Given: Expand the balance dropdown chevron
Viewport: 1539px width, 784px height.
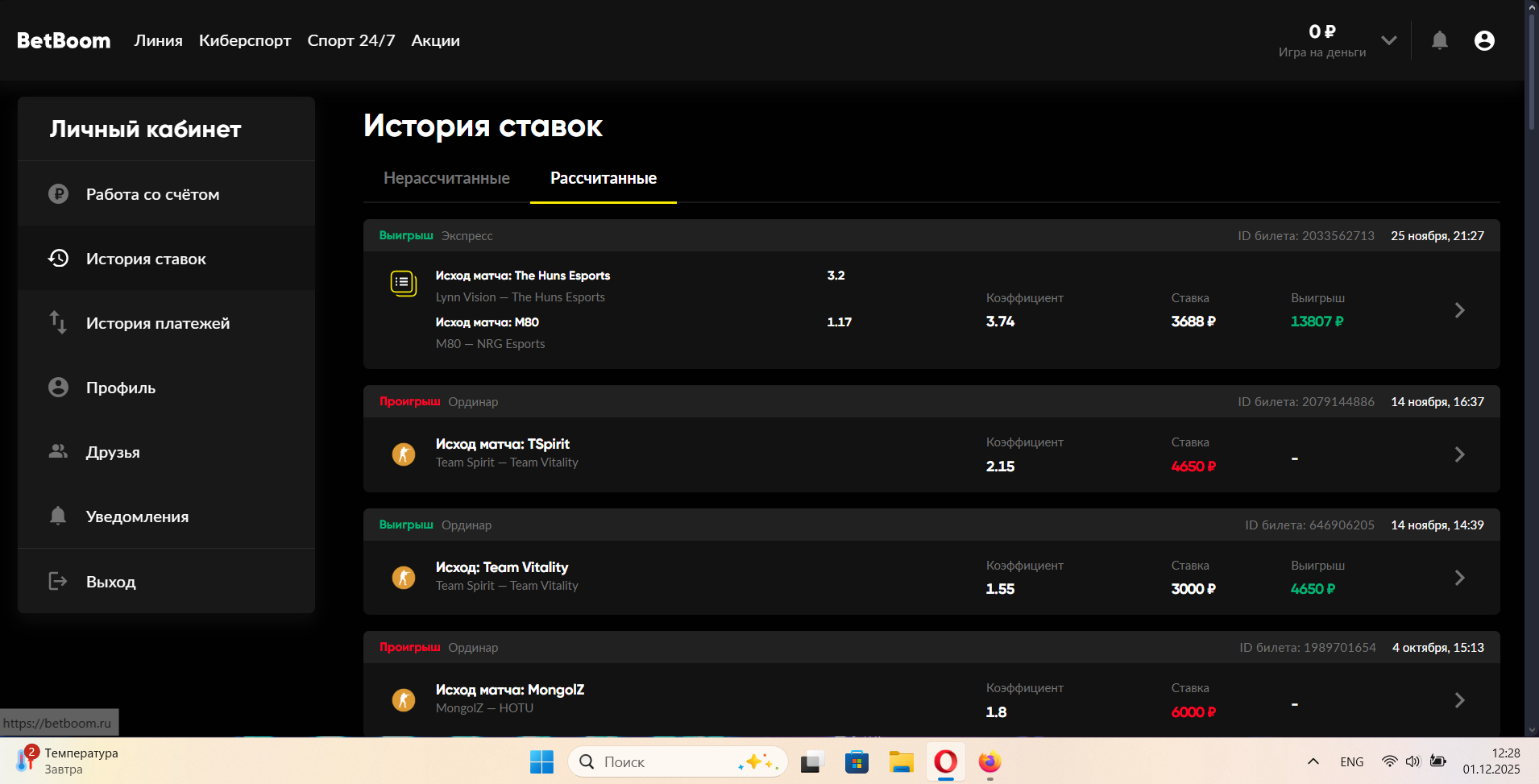Looking at the screenshot, I should click(x=1388, y=40).
